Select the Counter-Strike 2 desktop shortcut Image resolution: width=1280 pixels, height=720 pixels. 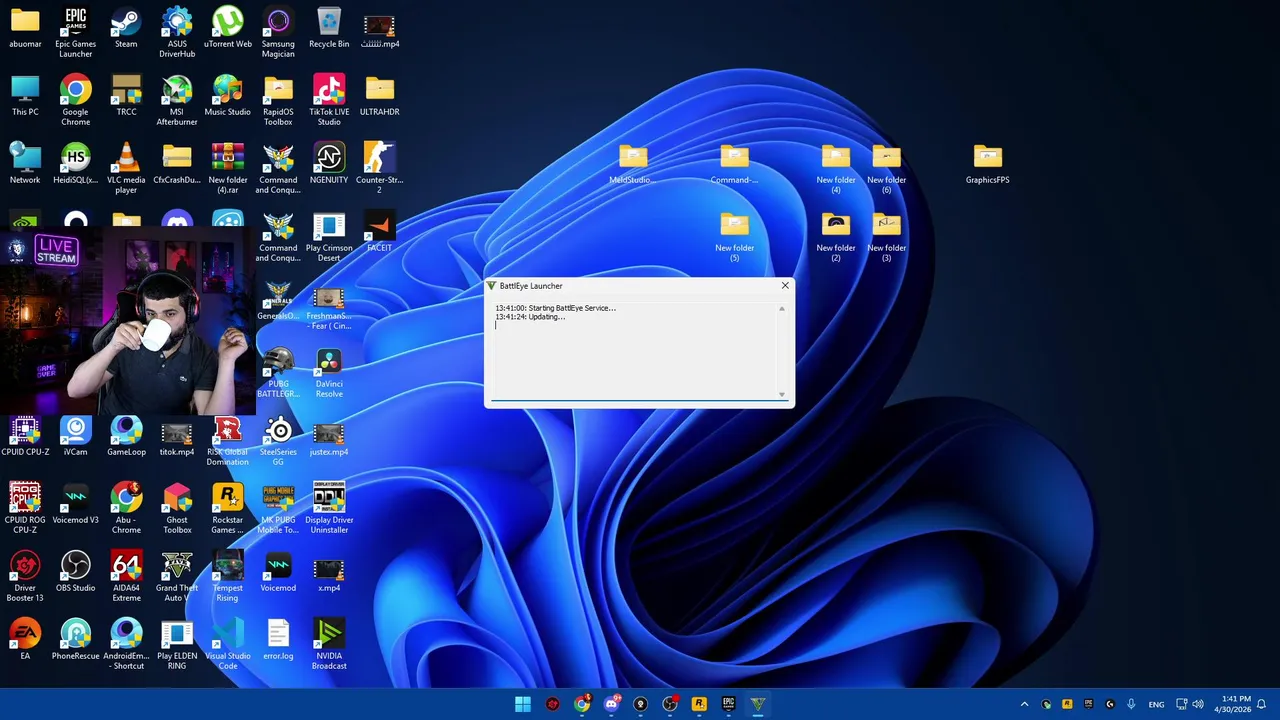pyautogui.click(x=380, y=167)
